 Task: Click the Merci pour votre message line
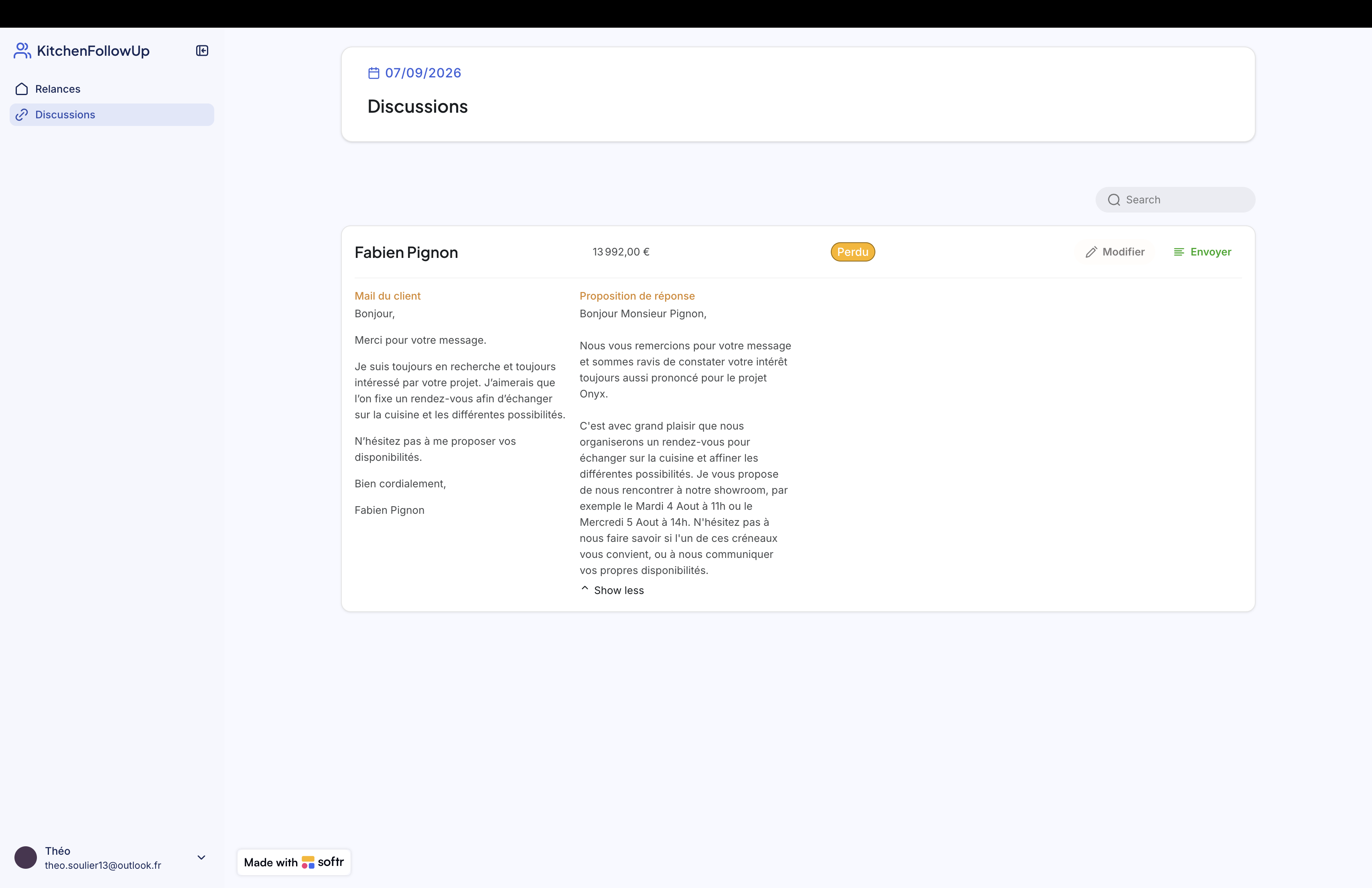click(x=420, y=340)
